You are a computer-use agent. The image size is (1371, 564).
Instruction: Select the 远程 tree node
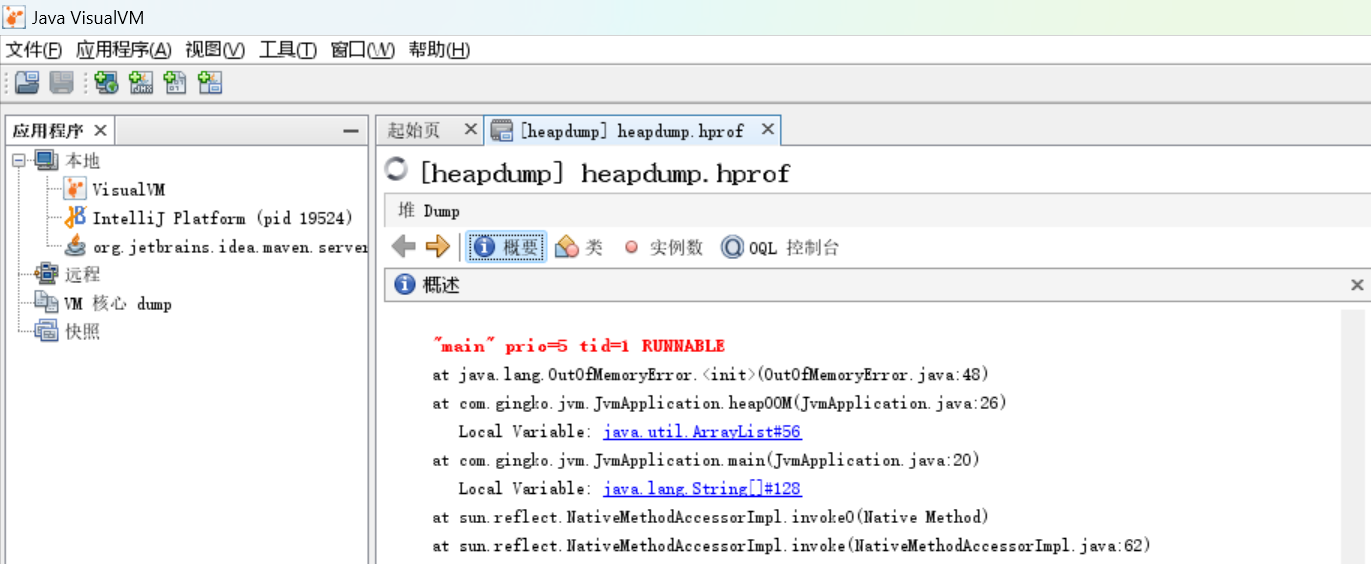[x=83, y=274]
